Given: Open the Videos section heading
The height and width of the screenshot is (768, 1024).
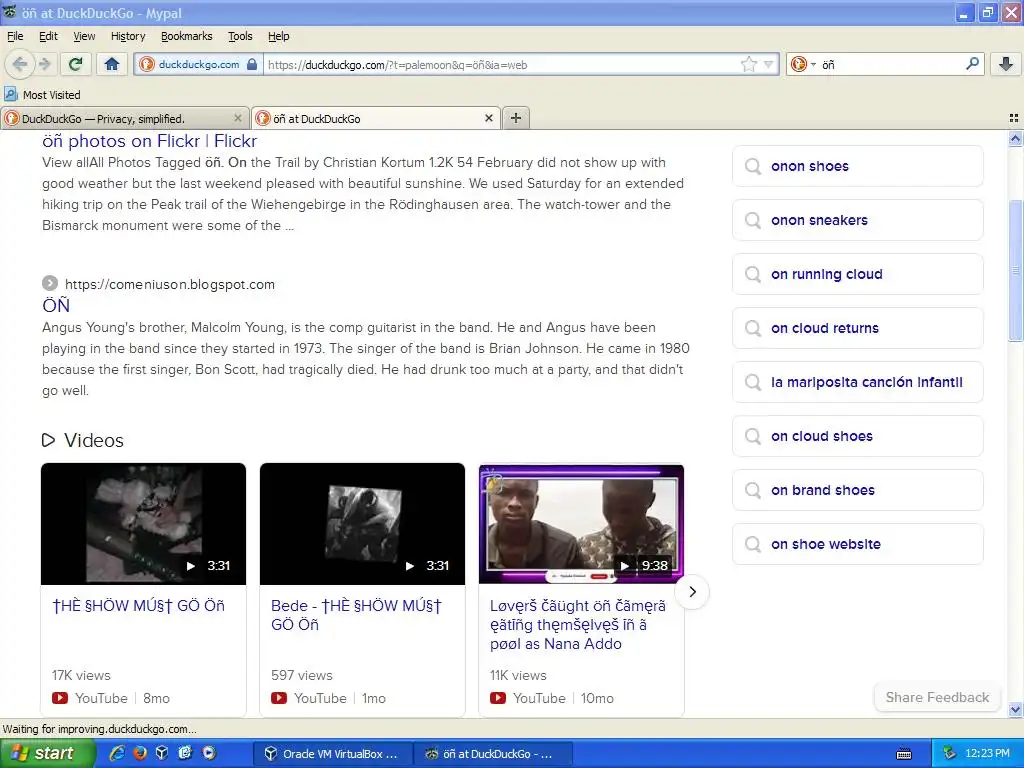Looking at the screenshot, I should tap(93, 440).
